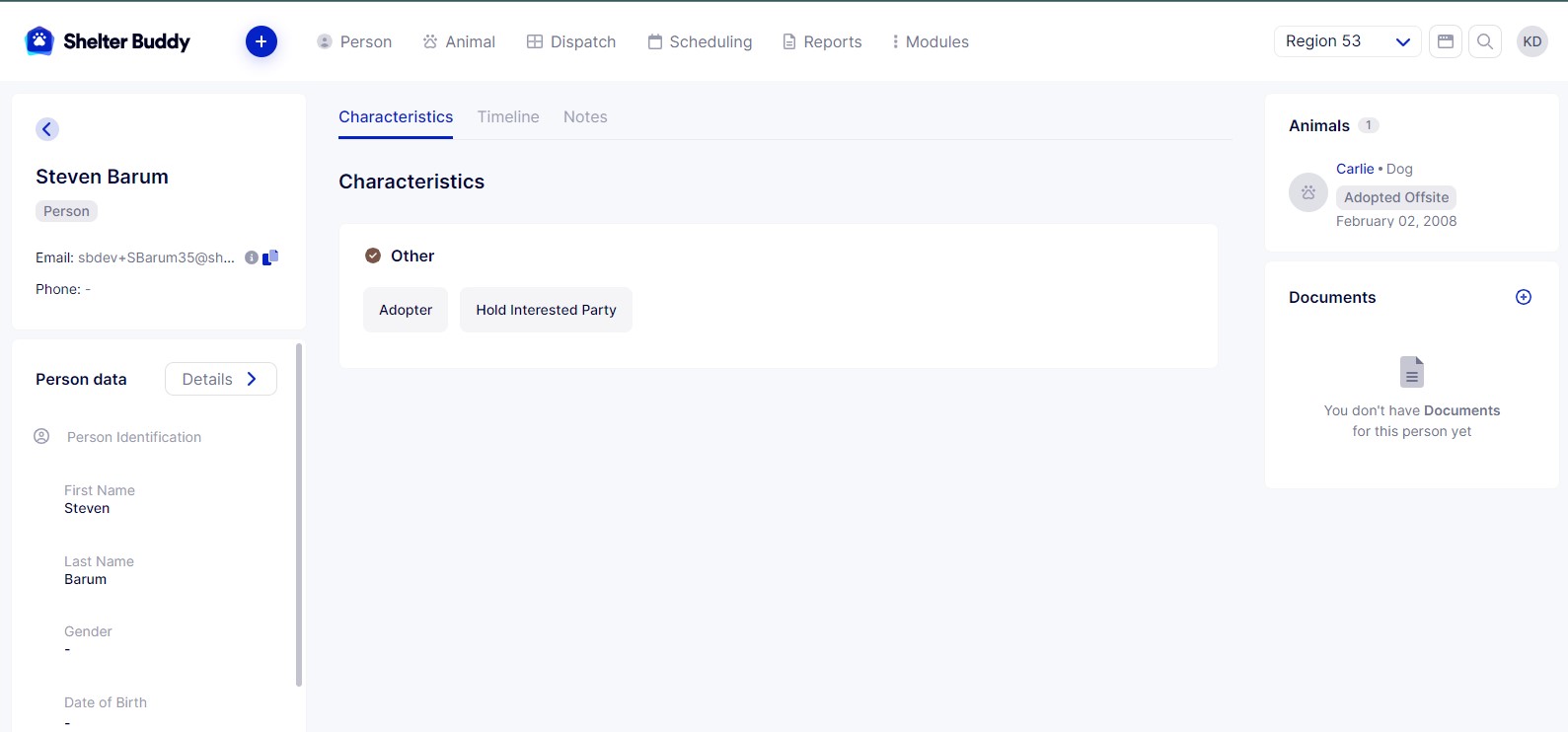Screen dimensions: 1568x732
Task: Click the date February 02, 2008
Action: (1396, 221)
